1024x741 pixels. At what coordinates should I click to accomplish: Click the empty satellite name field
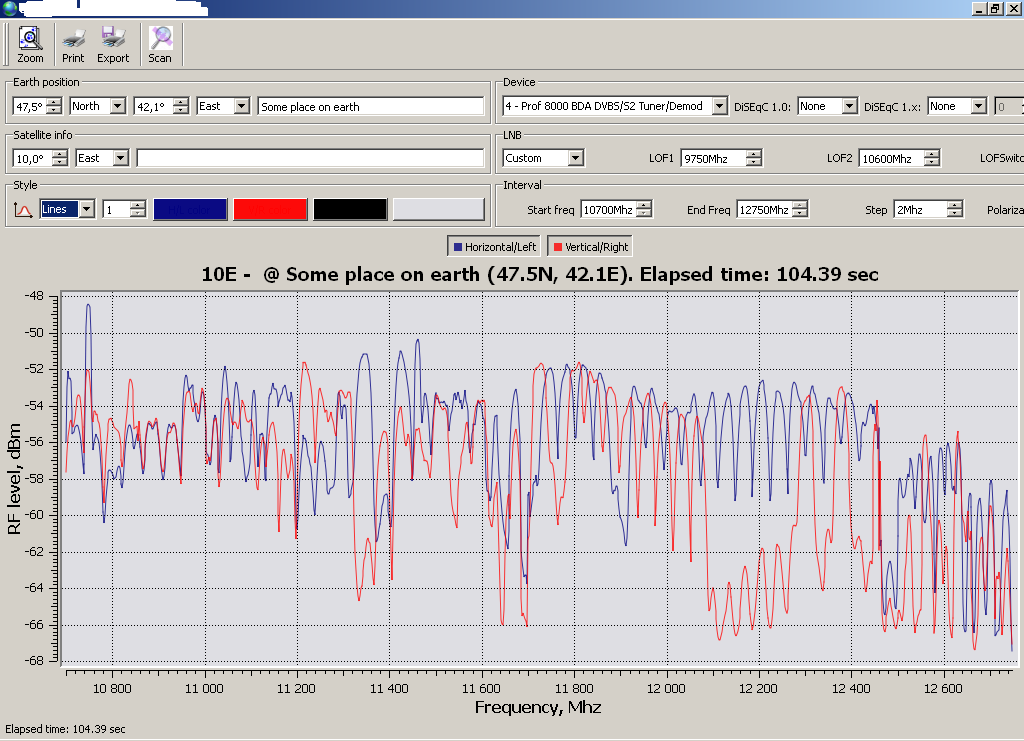[x=310, y=158]
